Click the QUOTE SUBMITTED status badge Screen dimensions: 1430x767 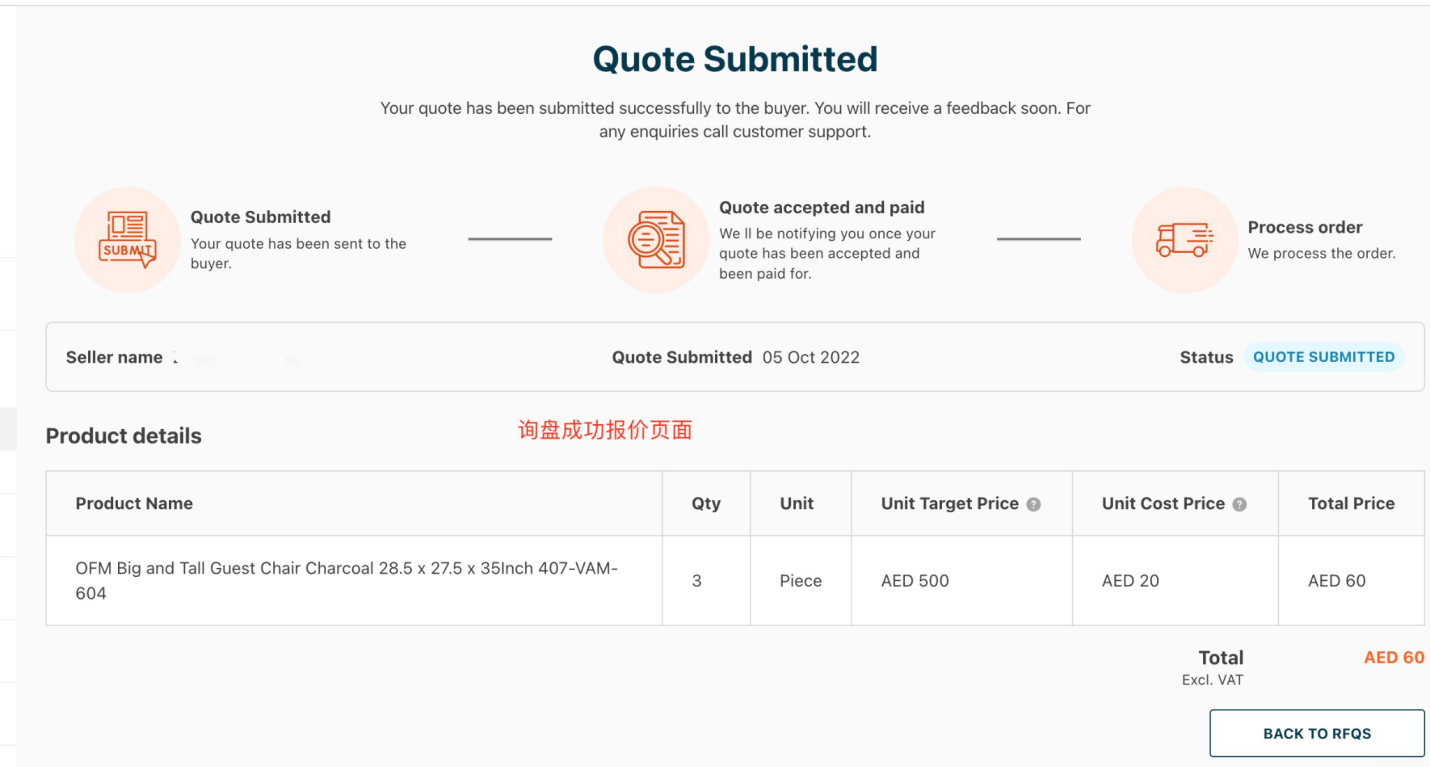(x=1324, y=357)
